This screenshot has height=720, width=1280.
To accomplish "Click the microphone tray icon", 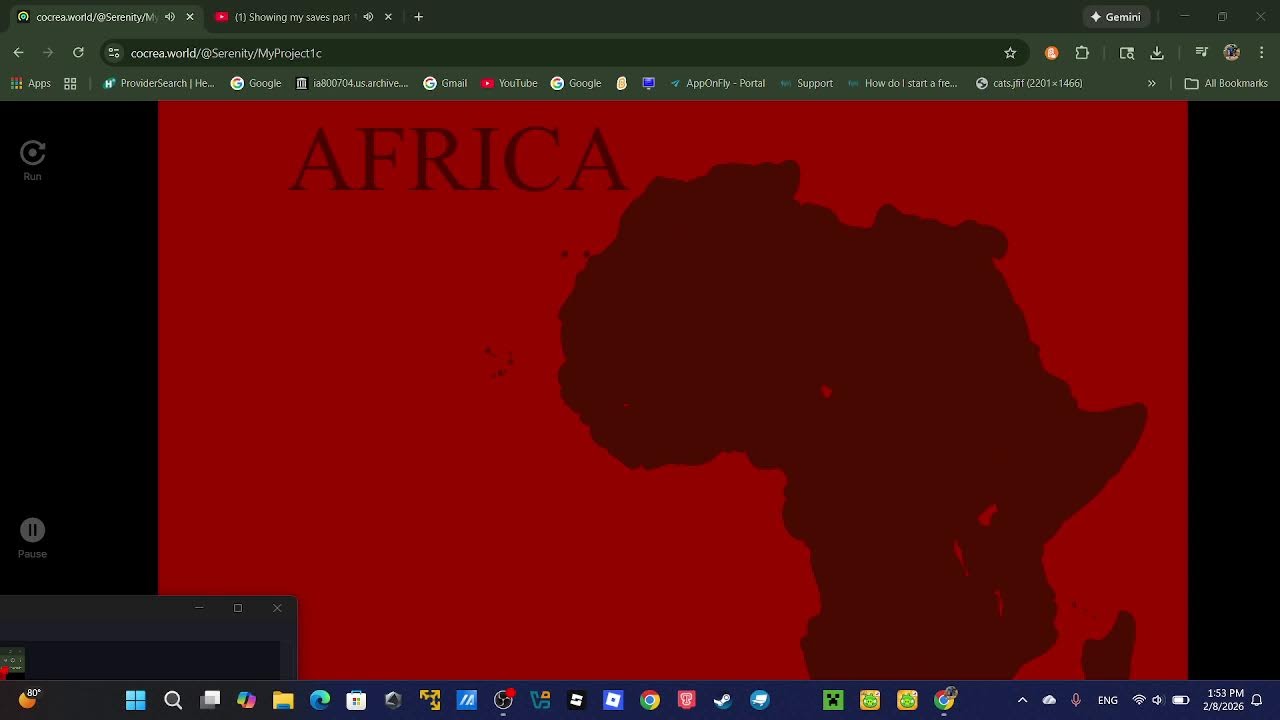I will point(1076,700).
